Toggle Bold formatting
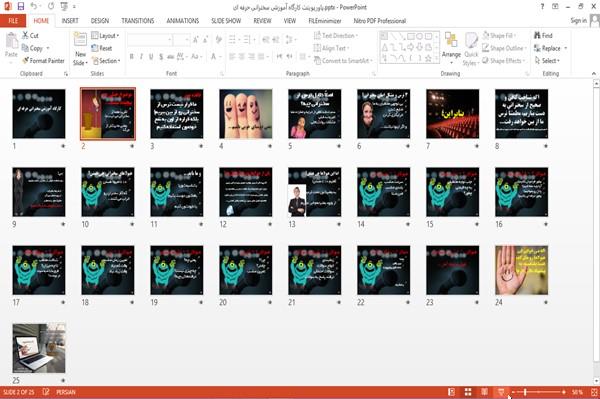This screenshot has height=399, width=600. point(132,57)
